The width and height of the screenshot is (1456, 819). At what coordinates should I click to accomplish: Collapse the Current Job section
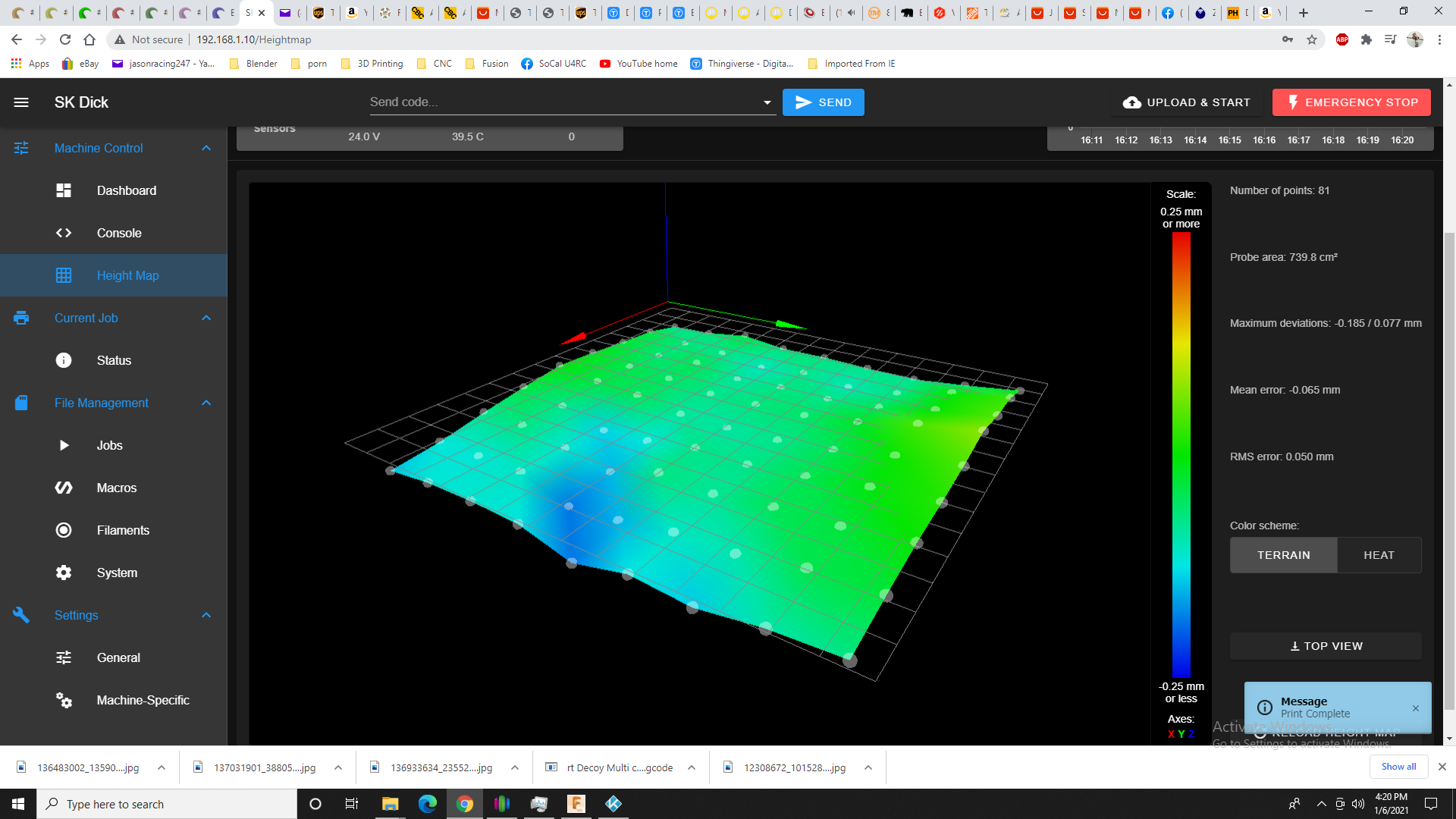click(x=206, y=318)
